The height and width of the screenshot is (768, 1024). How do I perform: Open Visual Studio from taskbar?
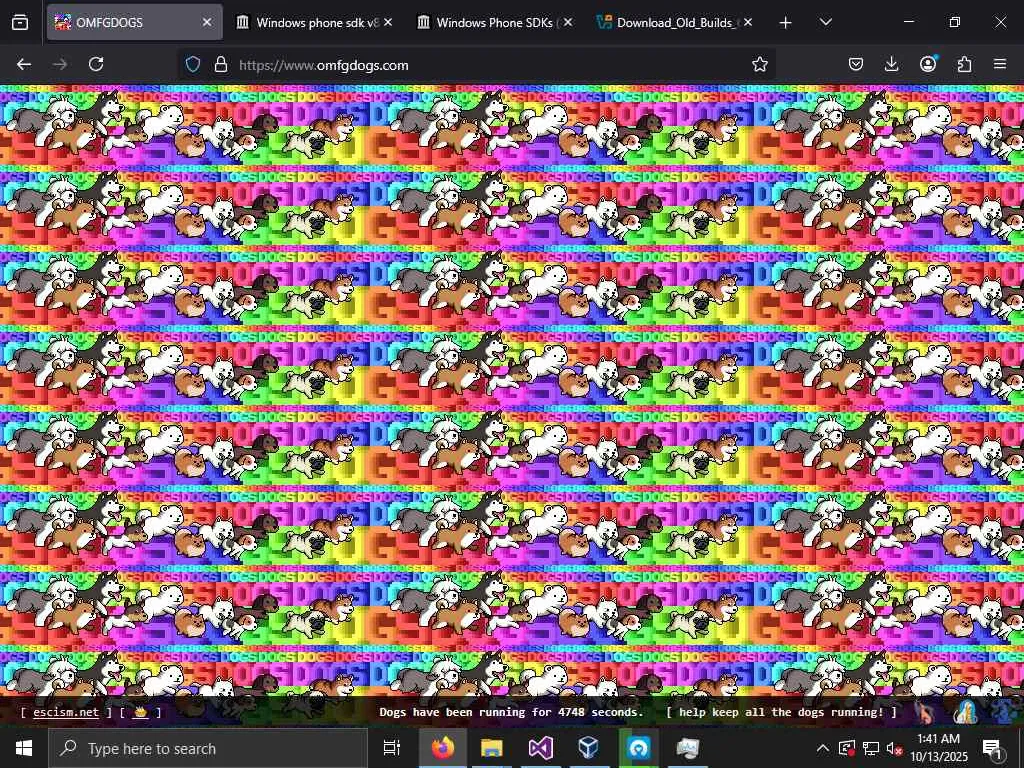541,748
